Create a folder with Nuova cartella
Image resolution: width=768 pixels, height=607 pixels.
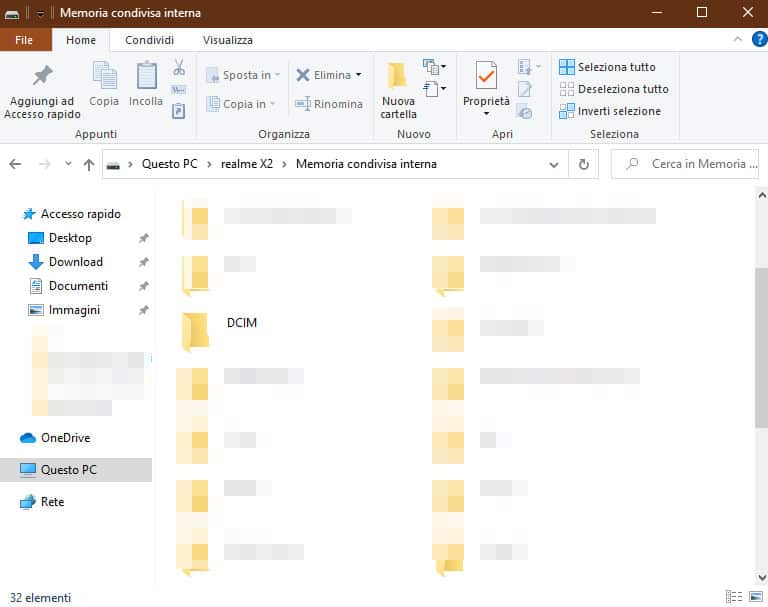click(x=398, y=90)
